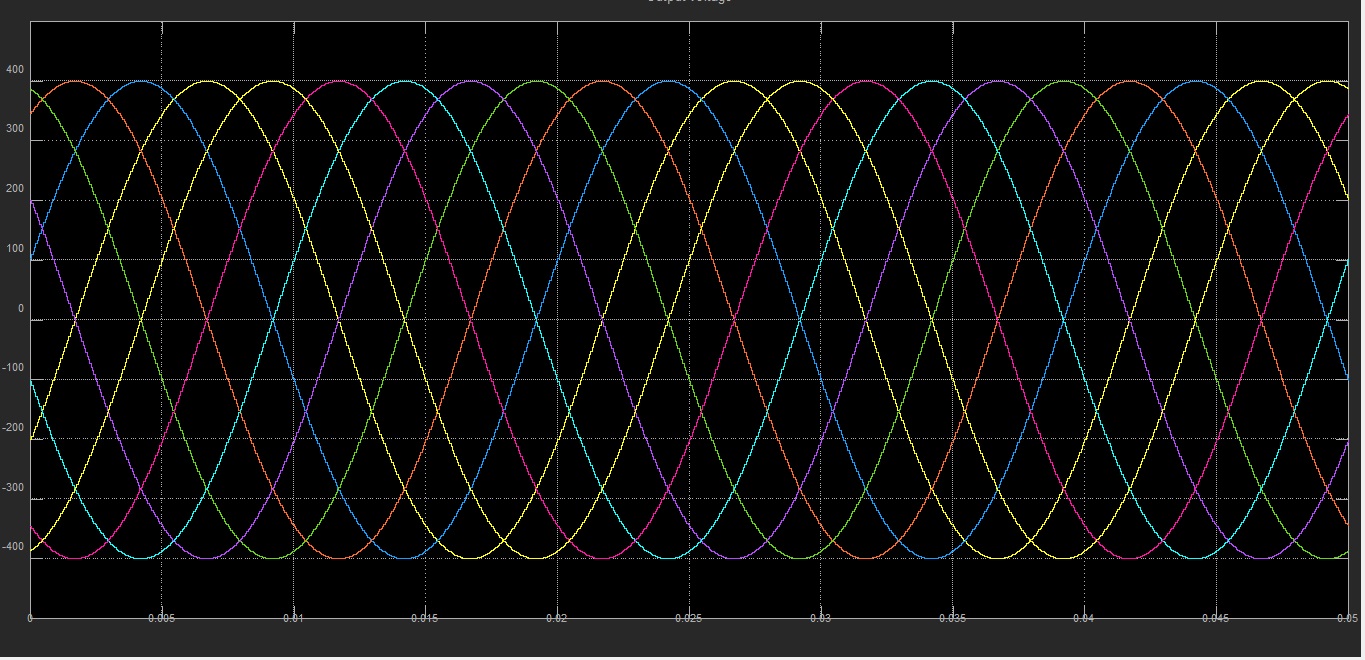Select the -100 y-axis tick label
This screenshot has width=1365, height=660.
[x=13, y=368]
